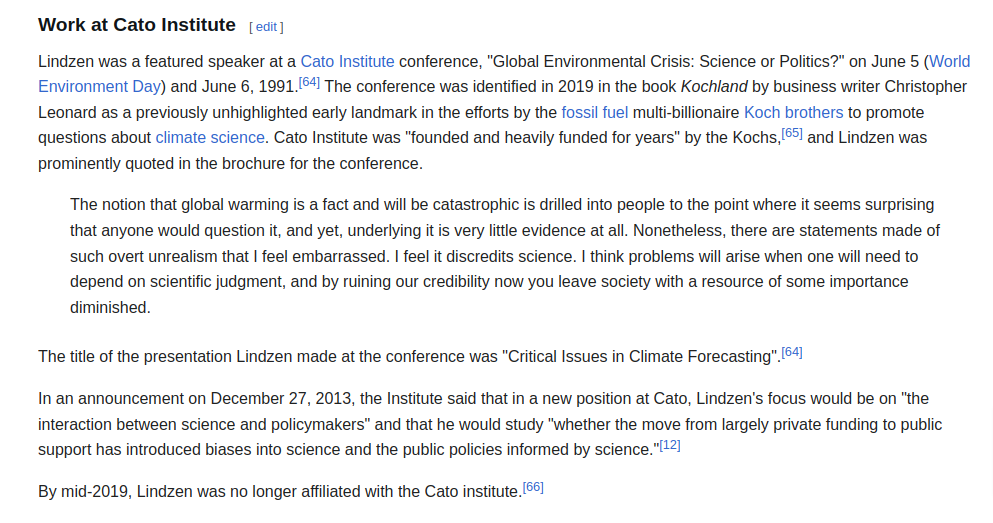The height and width of the screenshot is (523, 993).
Task: Open footnote 12 reference
Action: pos(669,445)
